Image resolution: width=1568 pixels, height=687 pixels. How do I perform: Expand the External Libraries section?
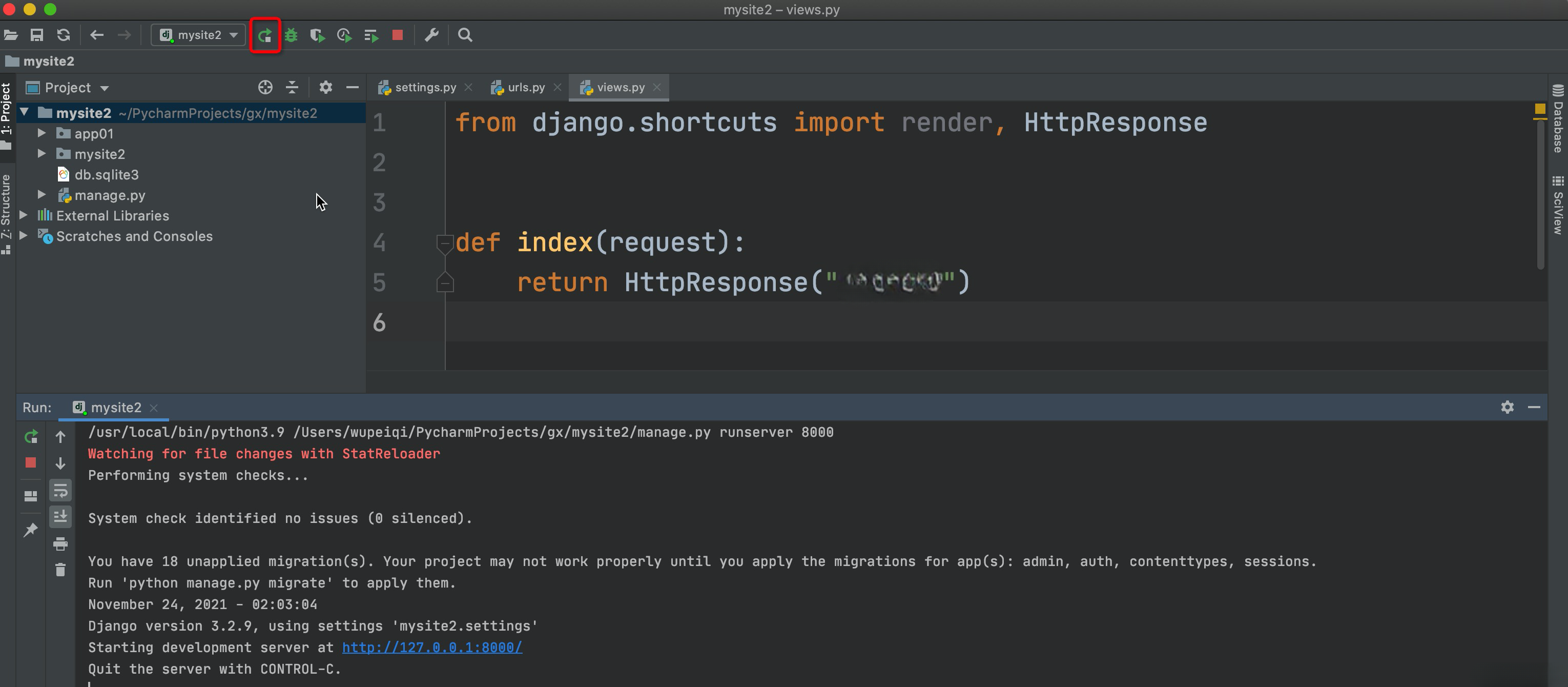click(x=27, y=215)
